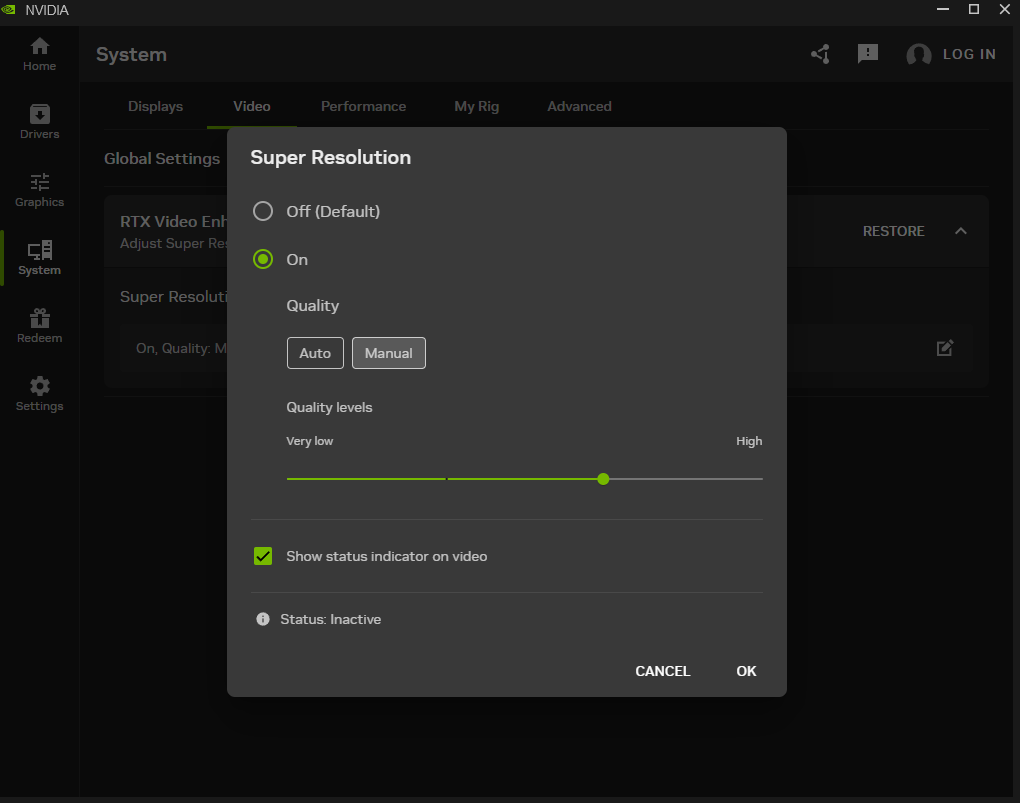
Task: Select the On radio option
Action: pyautogui.click(x=263, y=259)
